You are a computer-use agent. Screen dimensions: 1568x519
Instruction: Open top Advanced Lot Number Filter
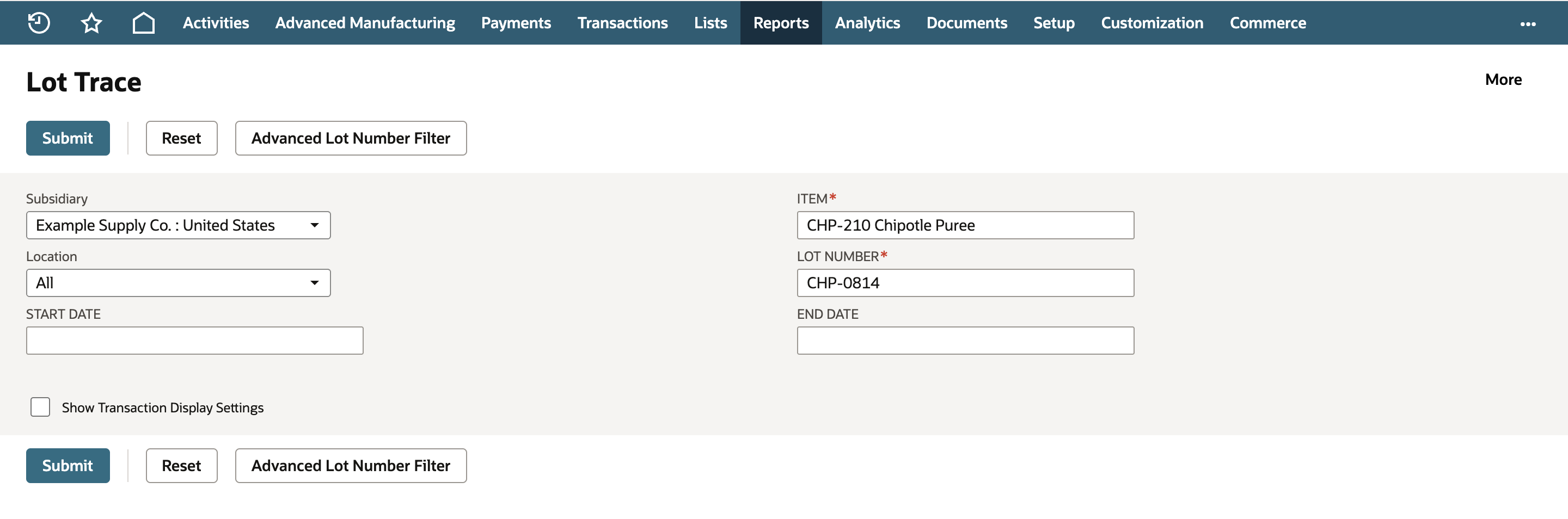pyautogui.click(x=351, y=138)
